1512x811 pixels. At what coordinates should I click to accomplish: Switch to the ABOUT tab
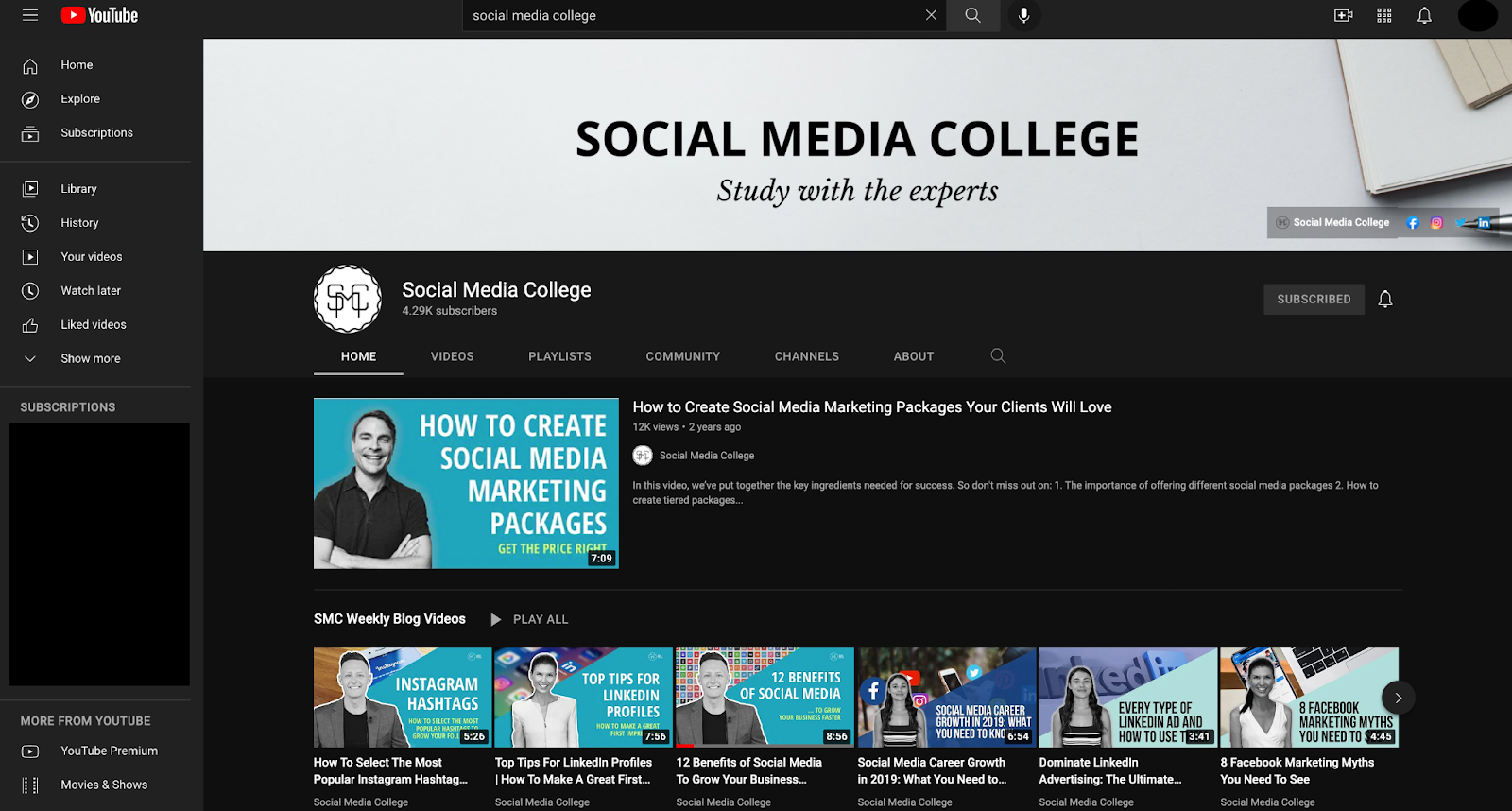(x=913, y=356)
